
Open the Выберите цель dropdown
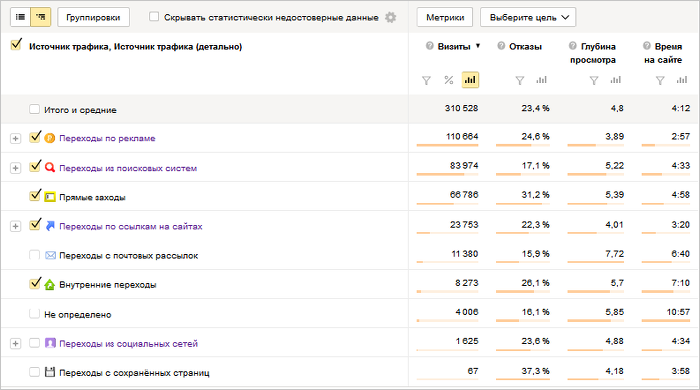pos(528,17)
